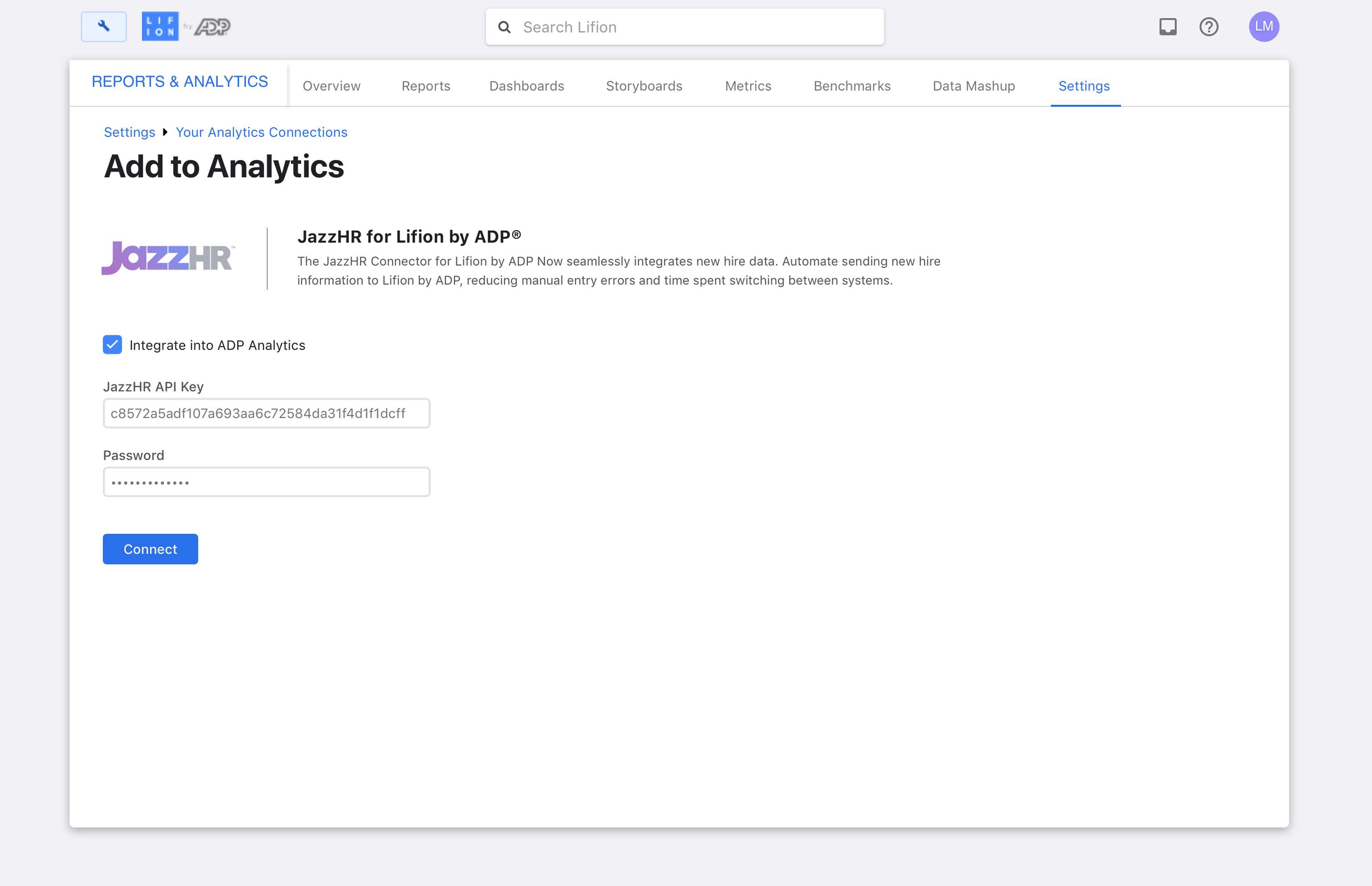1372x886 pixels.
Task: Switch to the Overview tab
Action: click(331, 86)
